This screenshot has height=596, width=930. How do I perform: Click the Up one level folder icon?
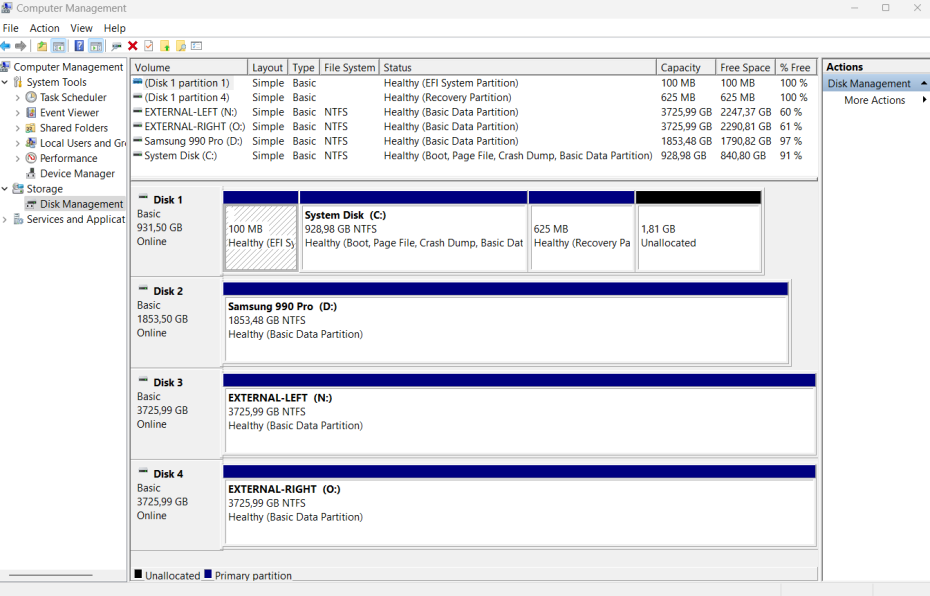point(42,46)
